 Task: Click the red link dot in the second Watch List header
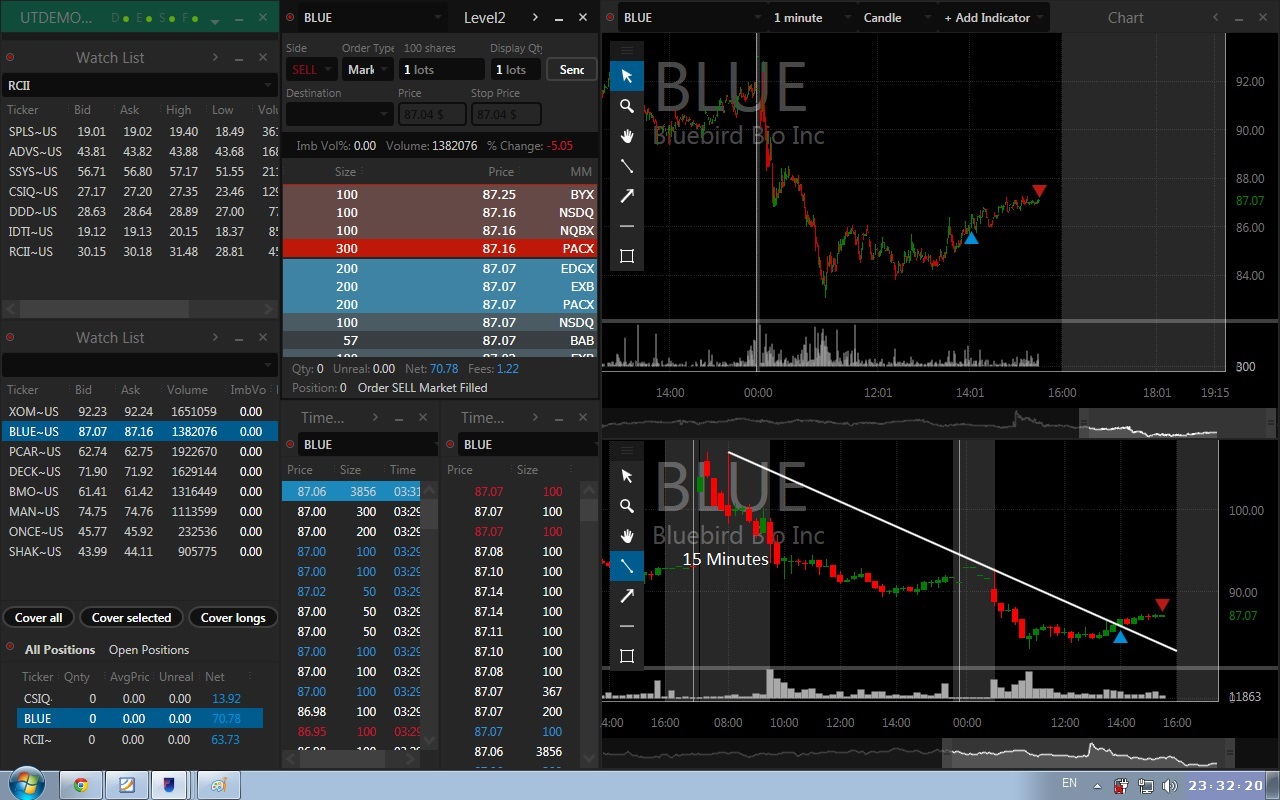[x=10, y=338]
